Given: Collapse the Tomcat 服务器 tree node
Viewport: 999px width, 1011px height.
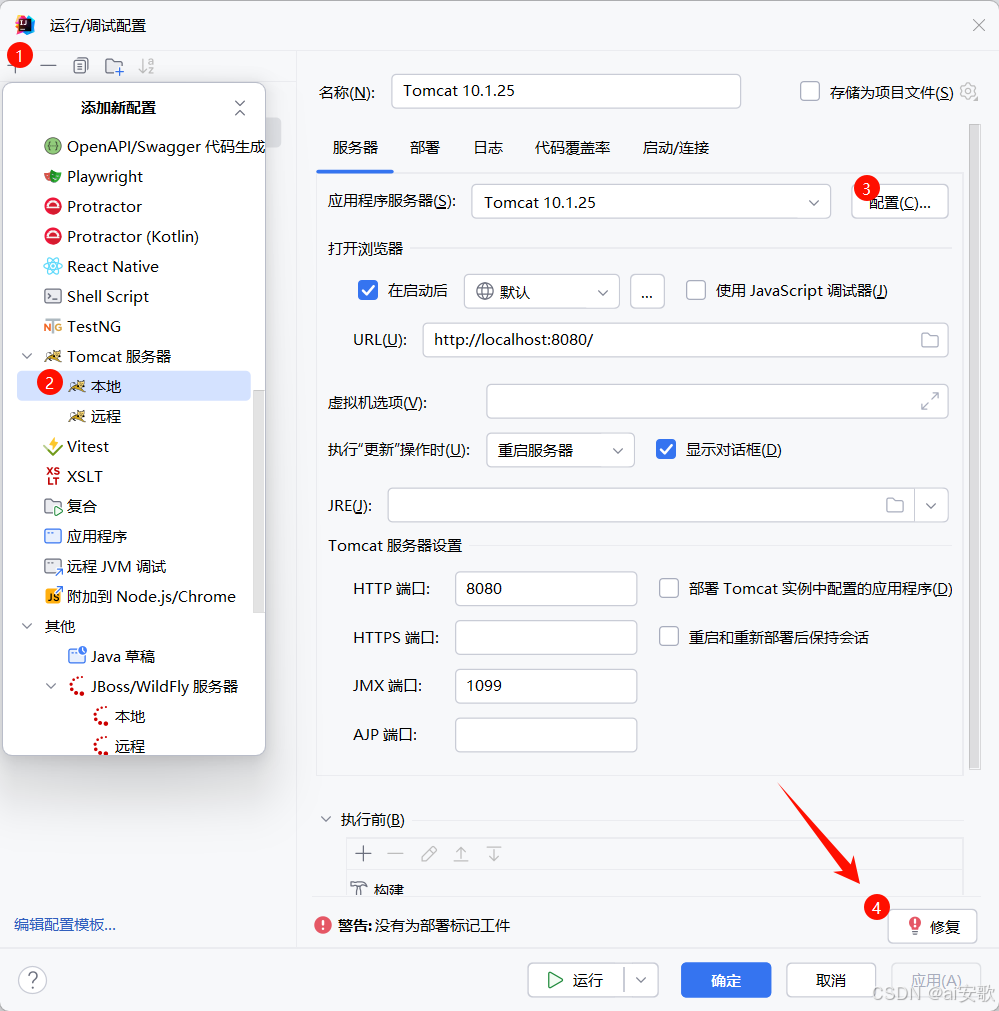Looking at the screenshot, I should 27,356.
